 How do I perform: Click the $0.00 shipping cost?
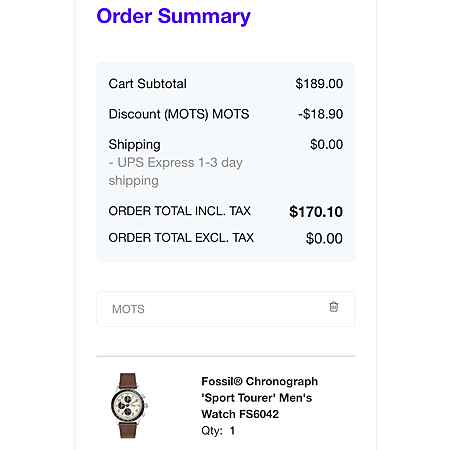coord(326,144)
